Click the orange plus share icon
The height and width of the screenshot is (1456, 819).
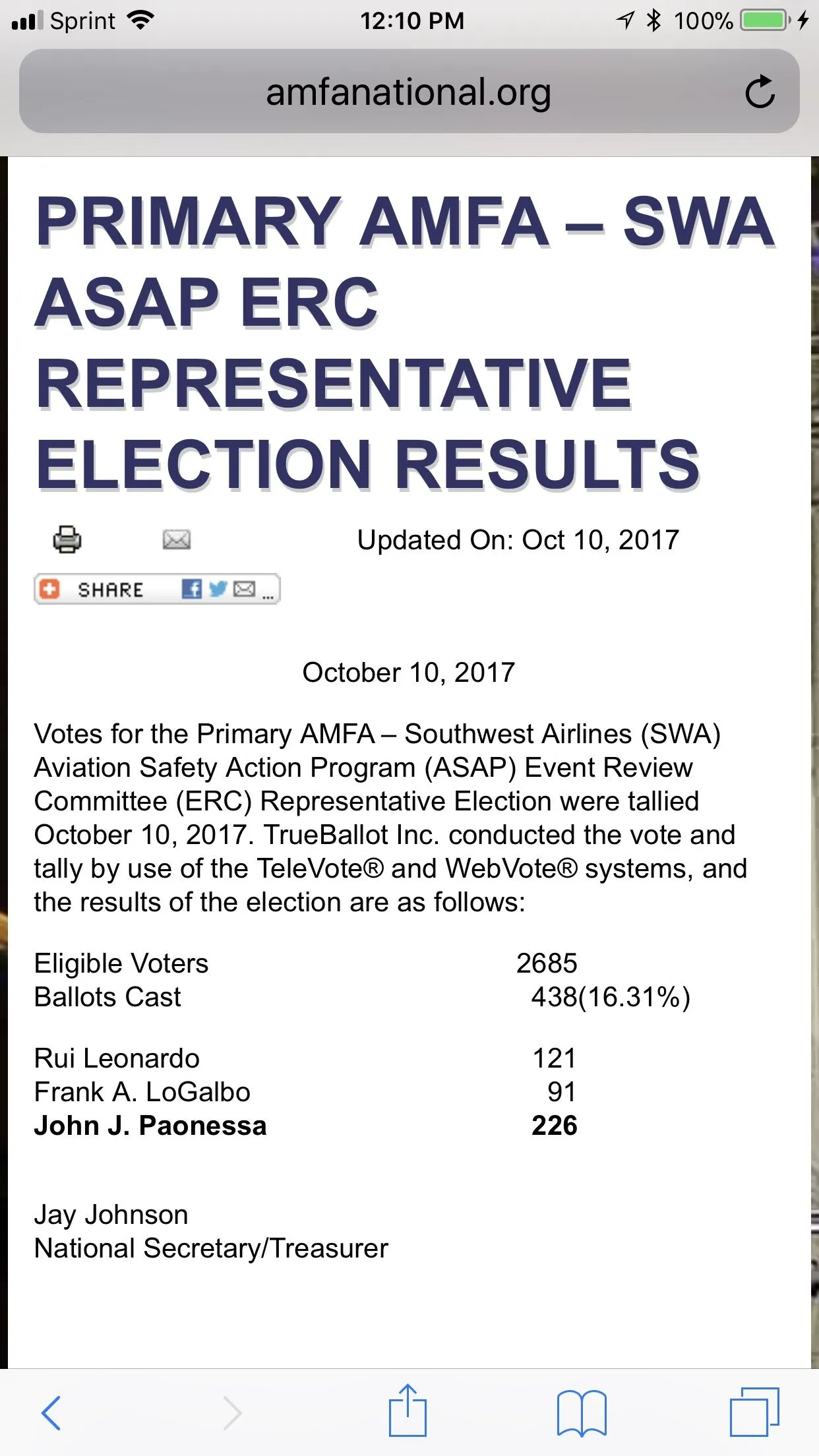tap(49, 589)
